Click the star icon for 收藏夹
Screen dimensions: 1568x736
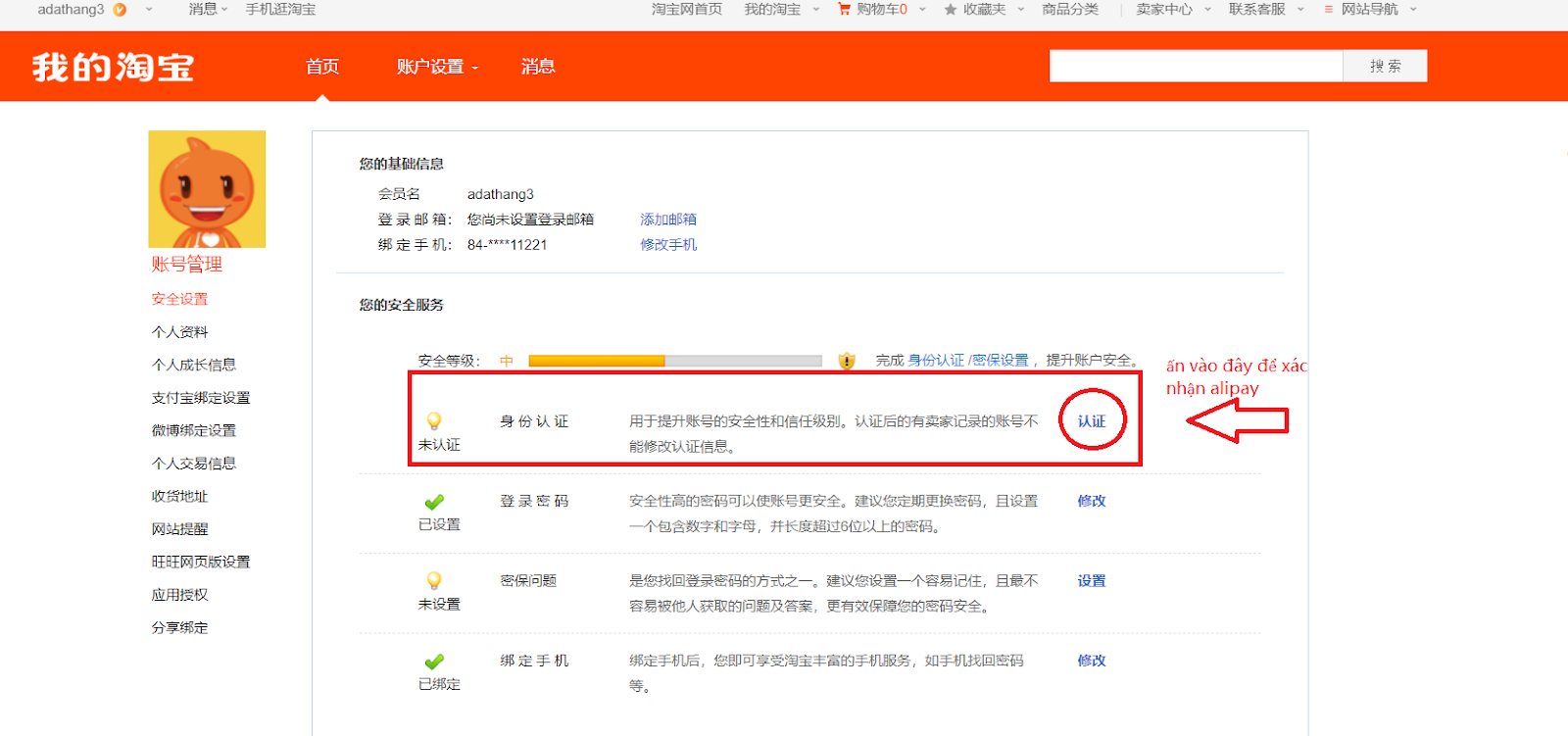pos(950,10)
